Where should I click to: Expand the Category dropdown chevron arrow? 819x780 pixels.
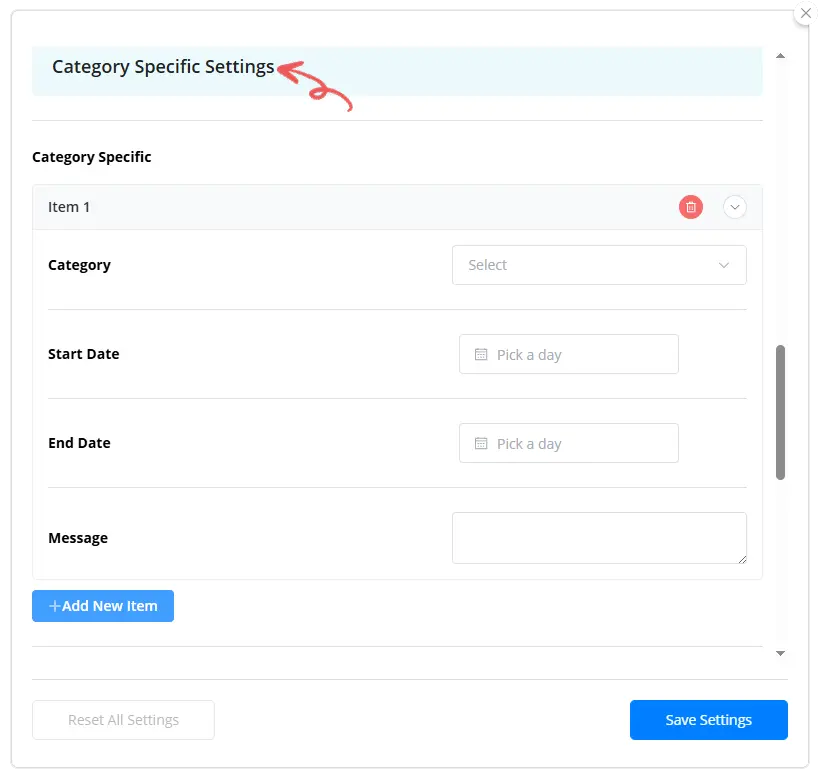pyautogui.click(x=723, y=265)
